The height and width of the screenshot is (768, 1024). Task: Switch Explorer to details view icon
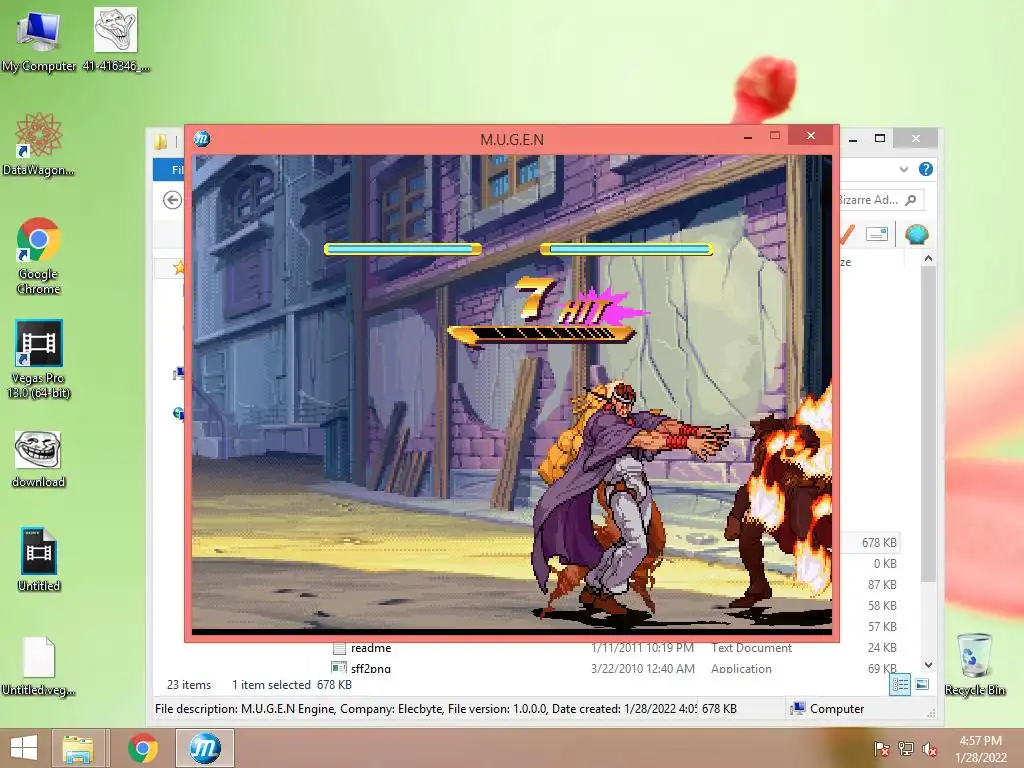pos(900,684)
